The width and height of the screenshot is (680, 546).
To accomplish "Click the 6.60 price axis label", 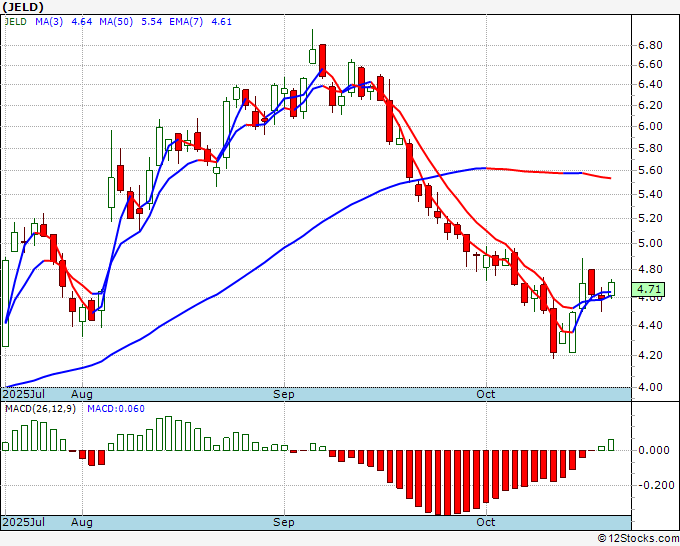I will (x=650, y=65).
